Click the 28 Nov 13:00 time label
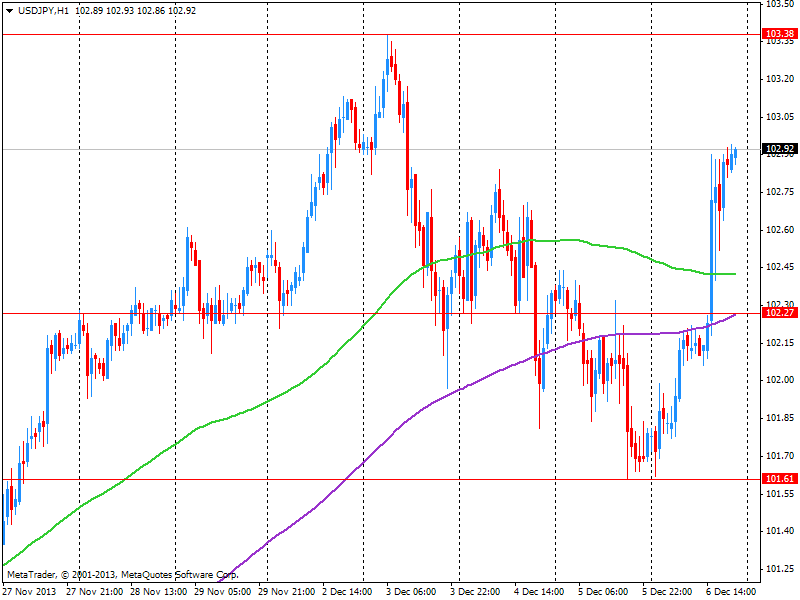 [x=159, y=592]
